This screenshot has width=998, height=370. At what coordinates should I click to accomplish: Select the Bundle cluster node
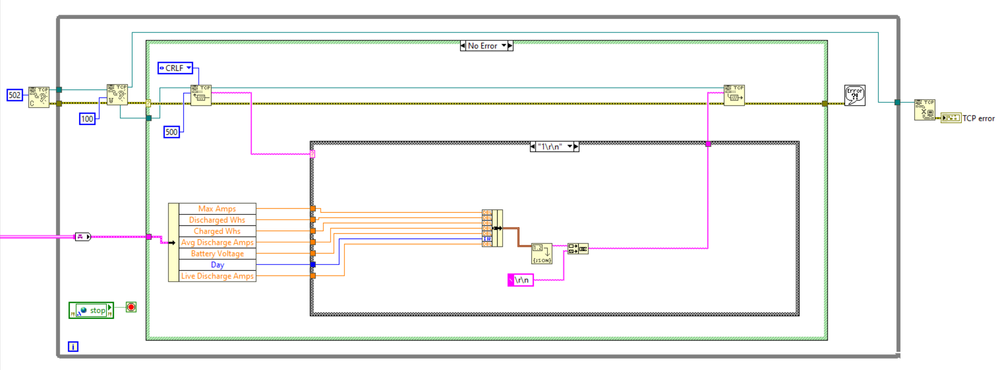tap(492, 227)
